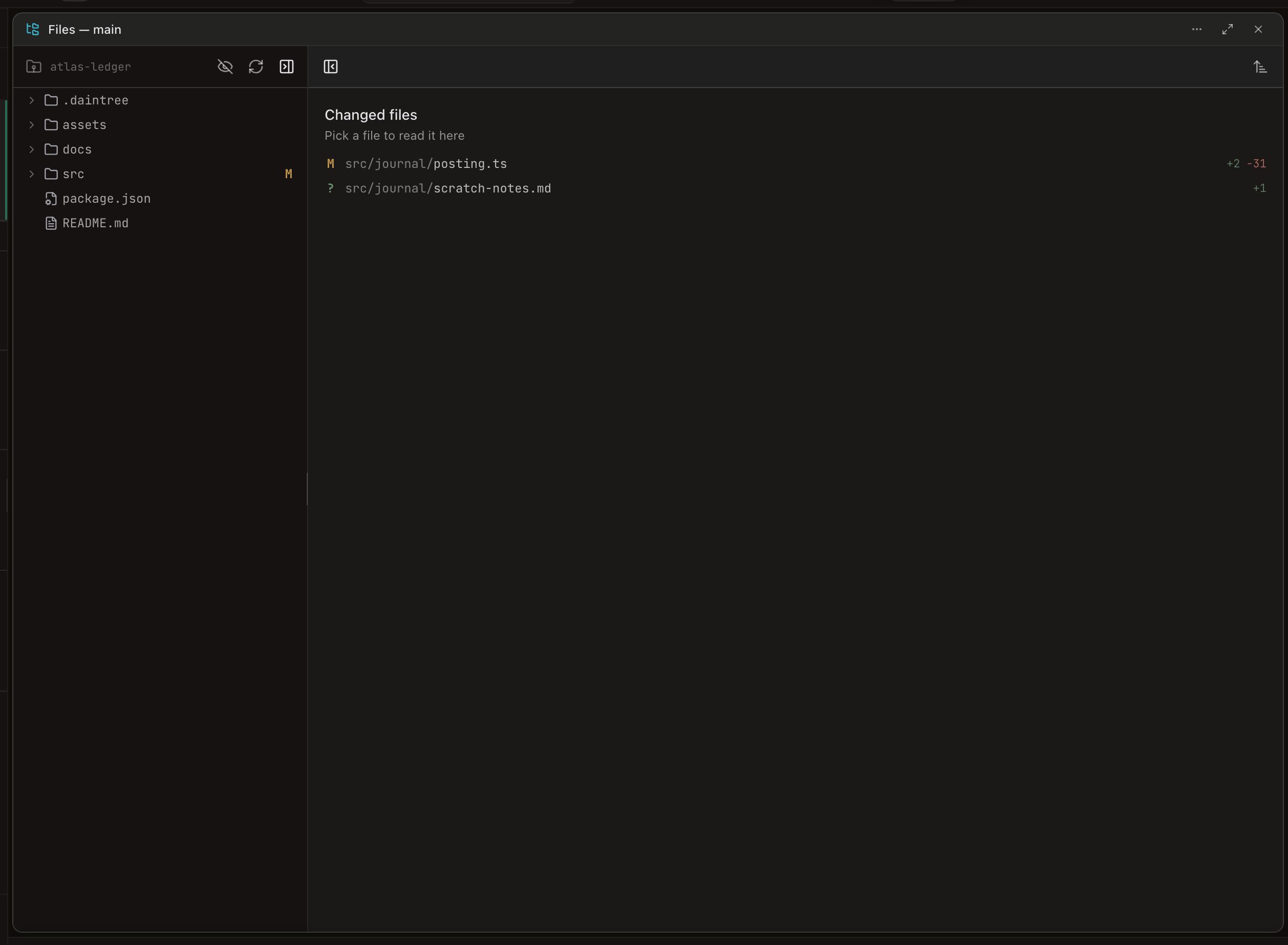Open README.md from the file tree
The width and height of the screenshot is (1288, 945).
click(x=160, y=223)
